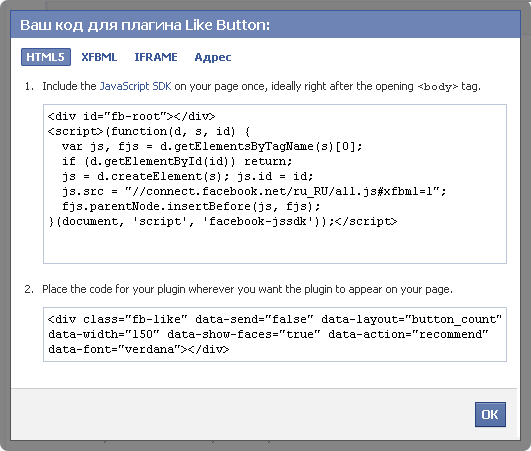Viewport: 531px width, 451px height.
Task: Click the <body> tag text in step one
Action: pos(437,87)
